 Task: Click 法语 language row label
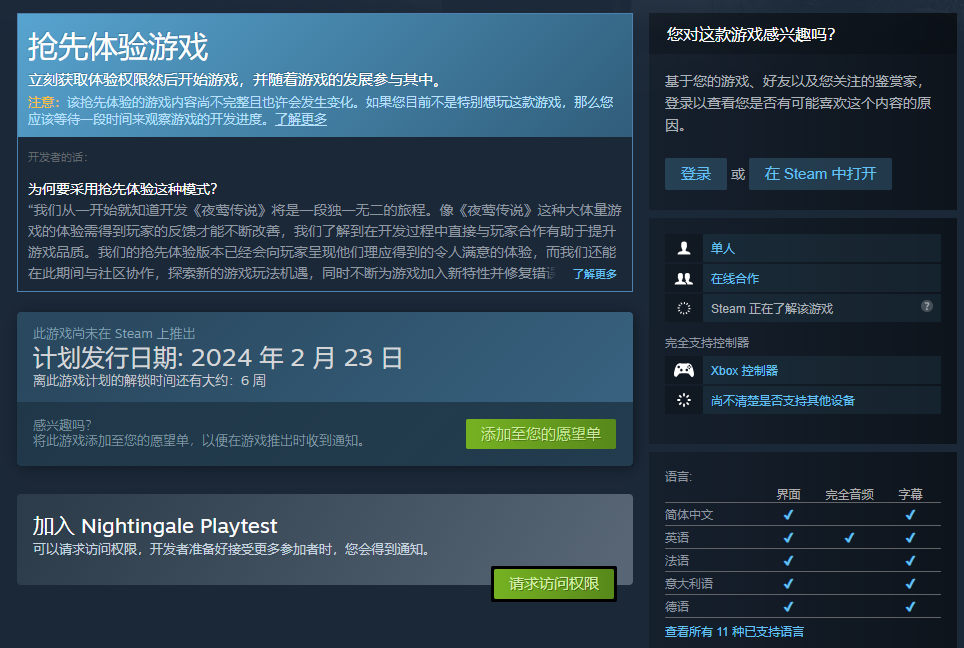[677, 561]
